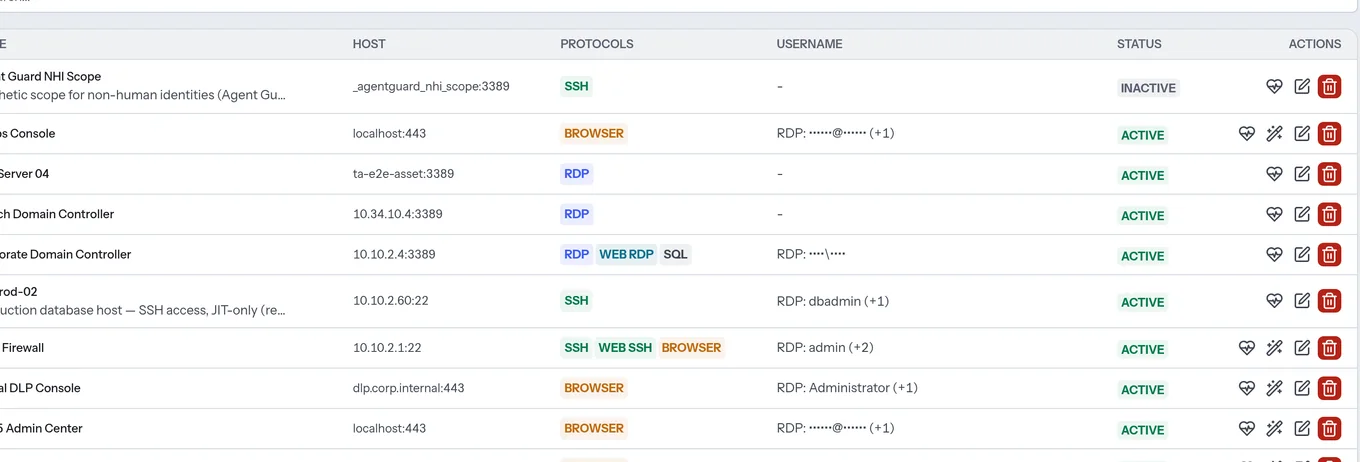Click BROWSER badge in the Firewall row

(691, 348)
